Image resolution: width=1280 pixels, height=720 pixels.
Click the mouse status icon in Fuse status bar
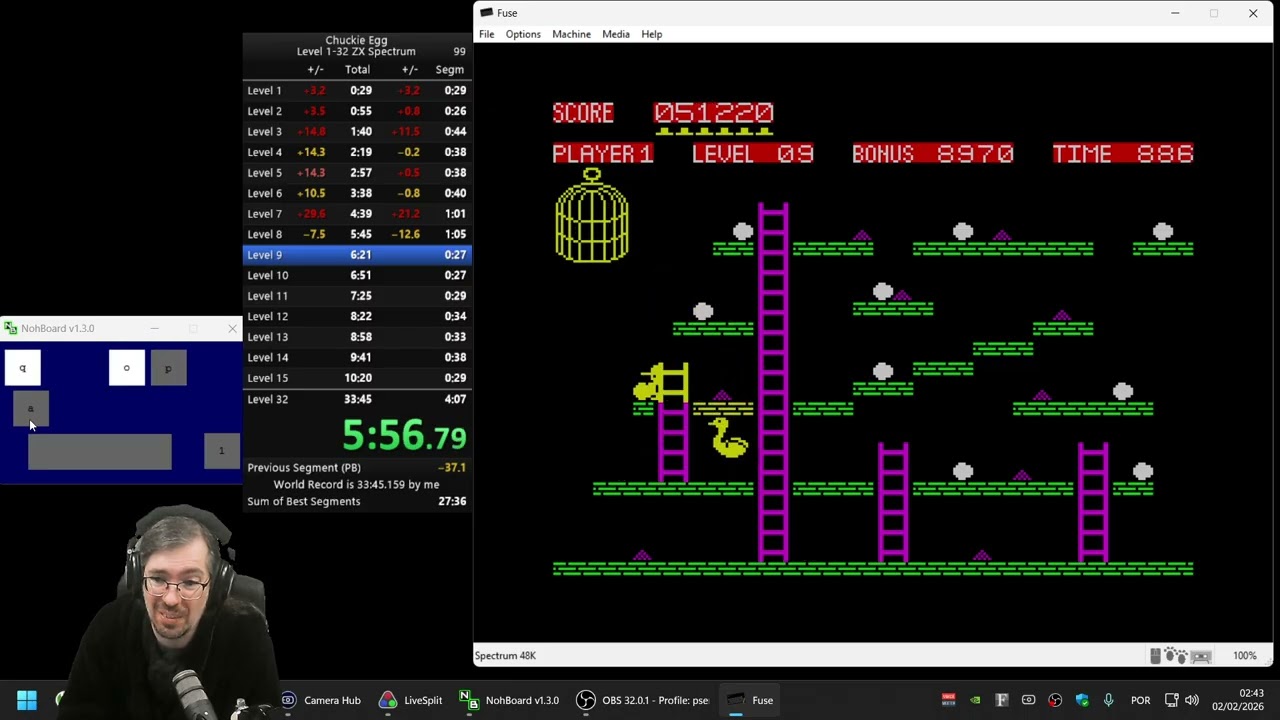pyautogui.click(x=1156, y=656)
